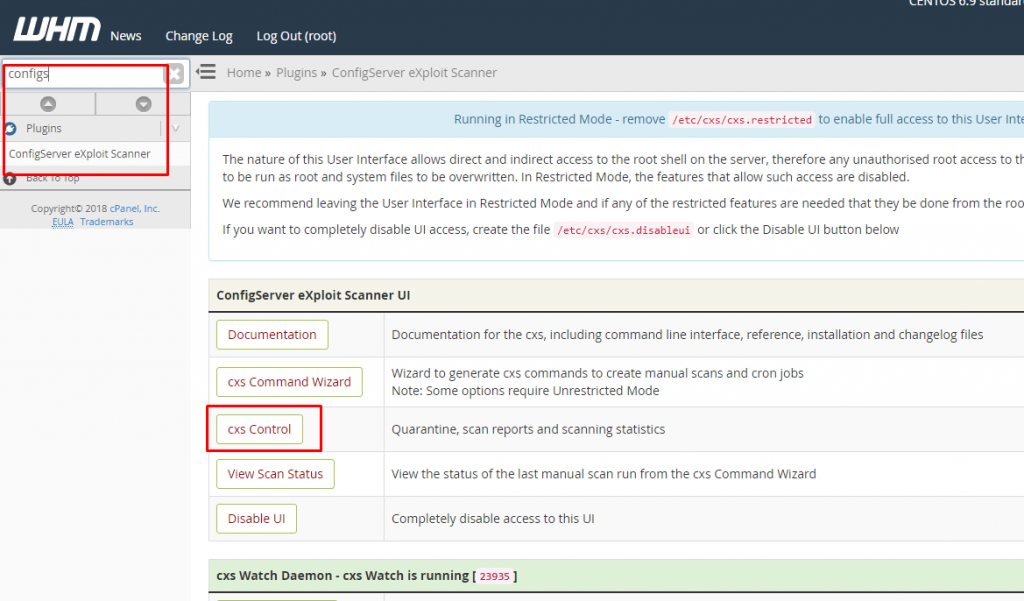Viewport: 1024px width, 601px height.
Task: Open the News menu item
Action: (126, 36)
